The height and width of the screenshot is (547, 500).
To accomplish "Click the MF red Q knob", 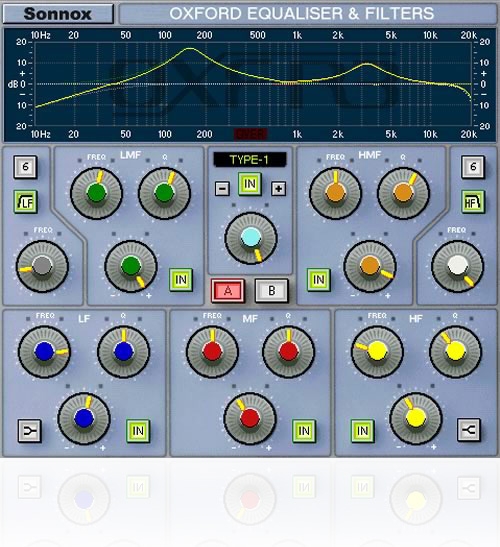I will tap(288, 352).
